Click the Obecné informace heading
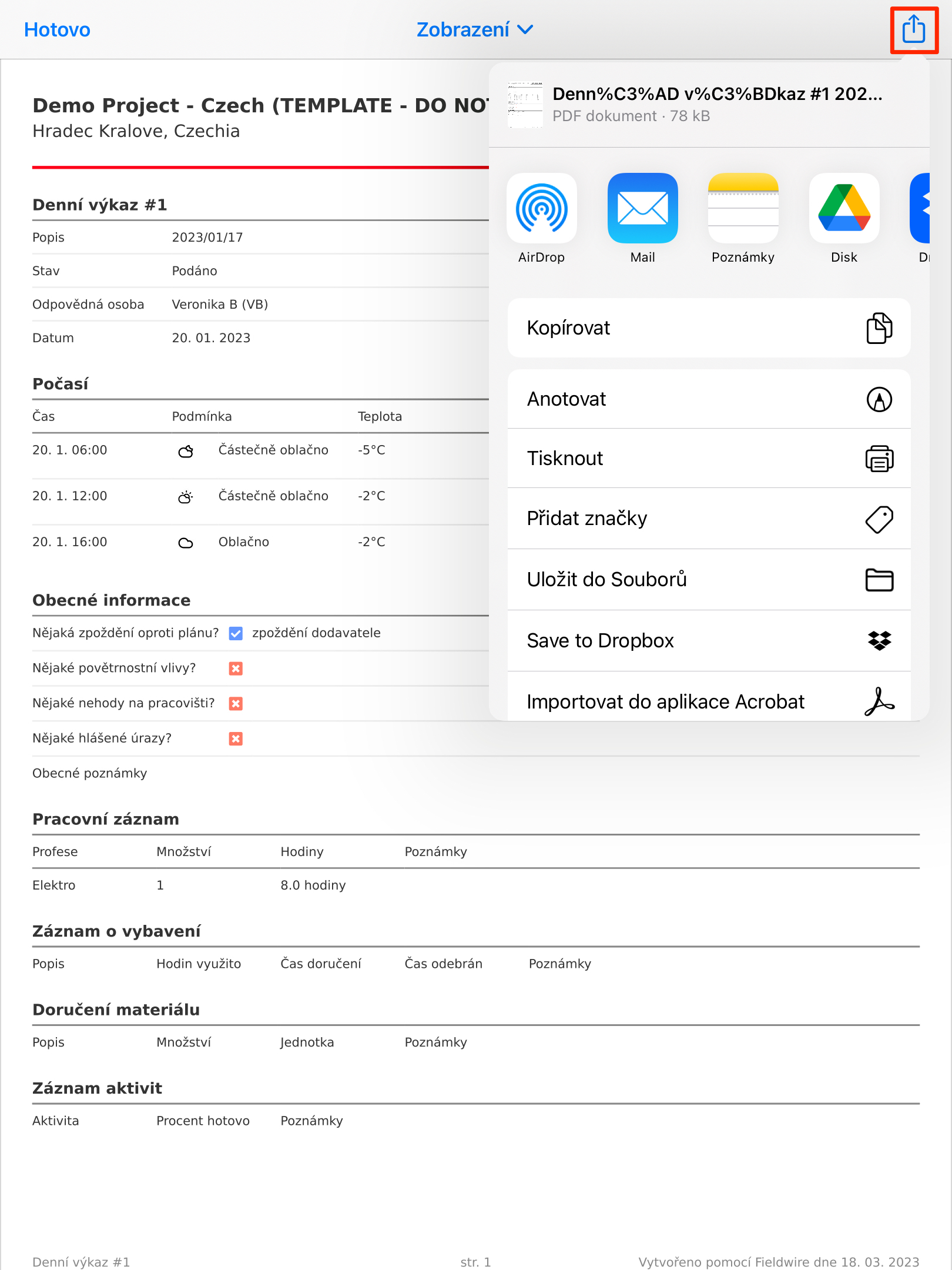Screen dimensions: 952x1270 click(x=112, y=600)
